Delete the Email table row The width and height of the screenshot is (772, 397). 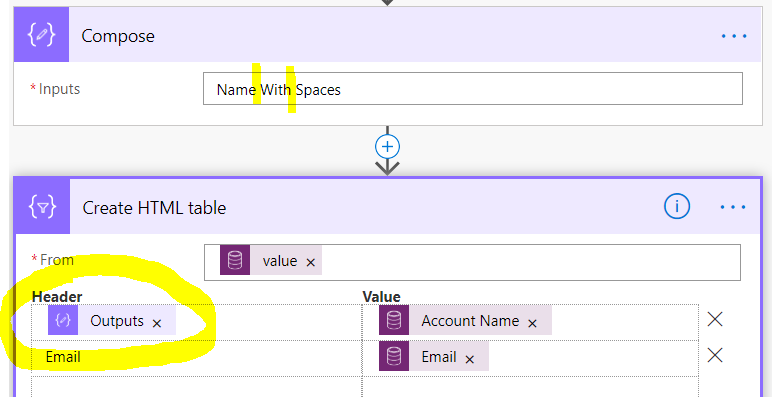[x=715, y=355]
